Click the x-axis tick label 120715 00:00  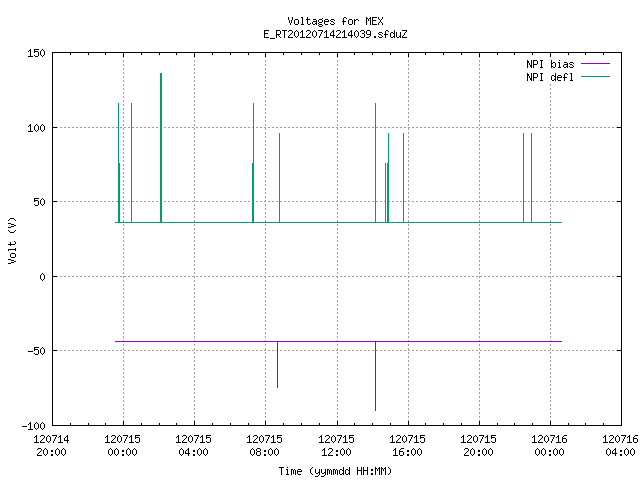click(x=122, y=446)
